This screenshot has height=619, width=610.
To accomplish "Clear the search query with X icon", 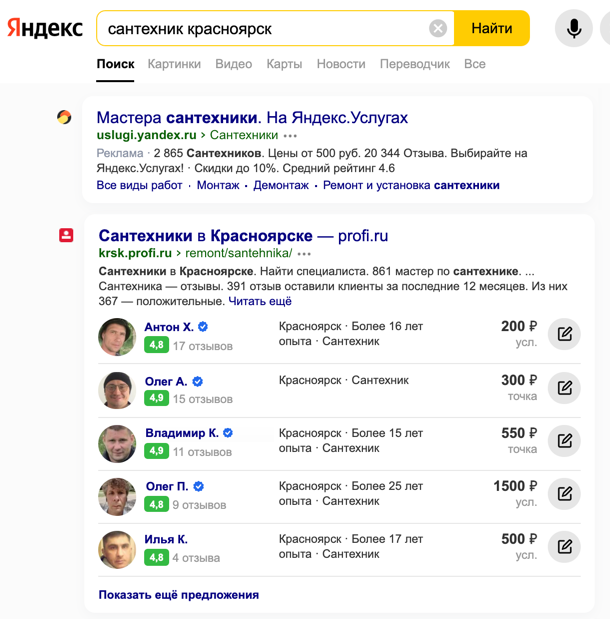I will click(x=438, y=29).
